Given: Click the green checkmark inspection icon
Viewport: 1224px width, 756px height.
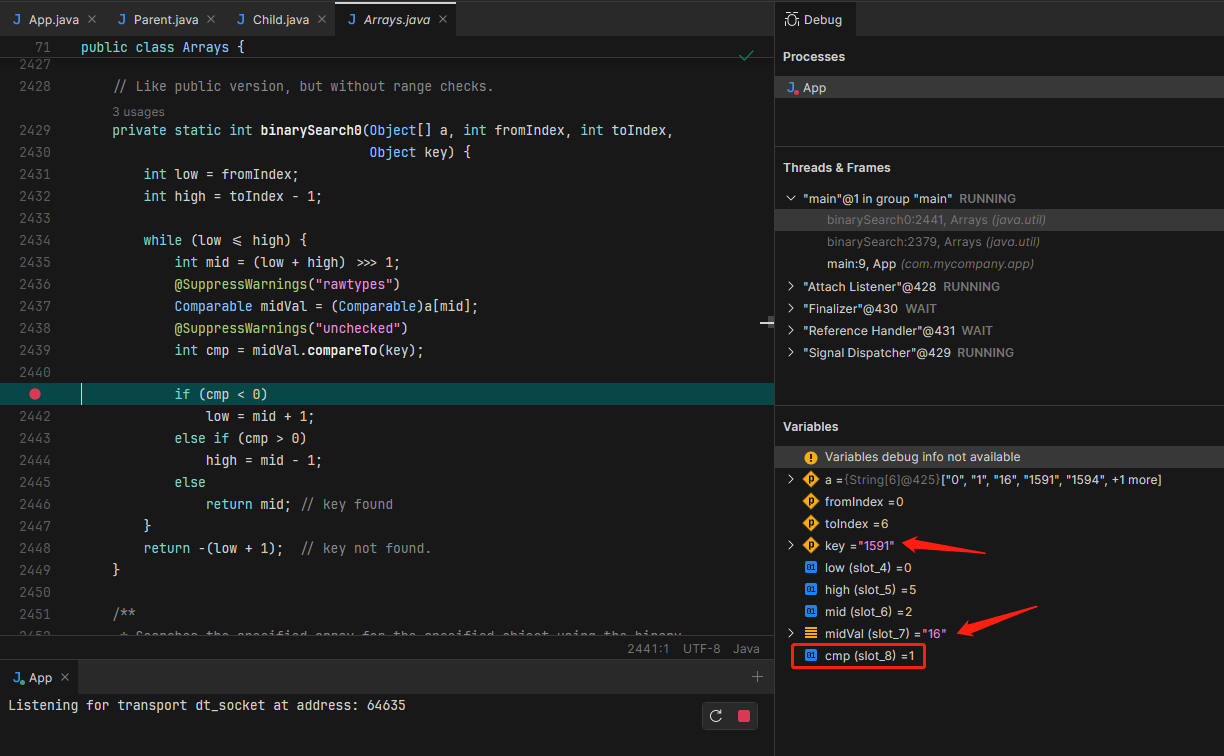Looking at the screenshot, I should [x=746, y=56].
